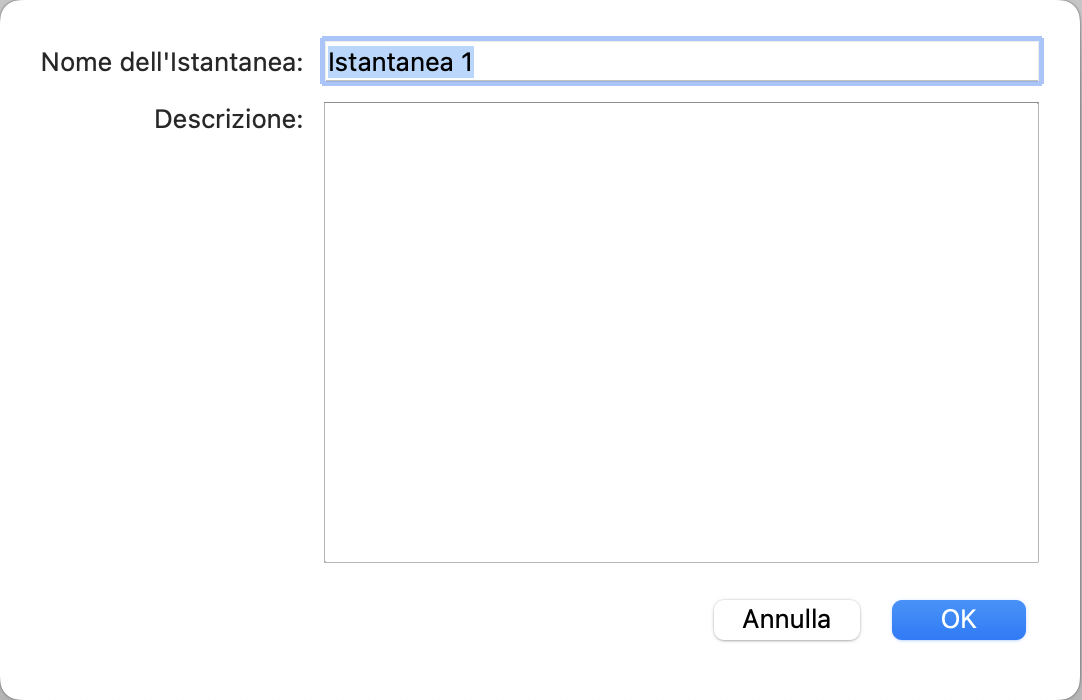1082x700 pixels.
Task: Select the "Nome dell'Istantanea:" label
Action: (171, 62)
